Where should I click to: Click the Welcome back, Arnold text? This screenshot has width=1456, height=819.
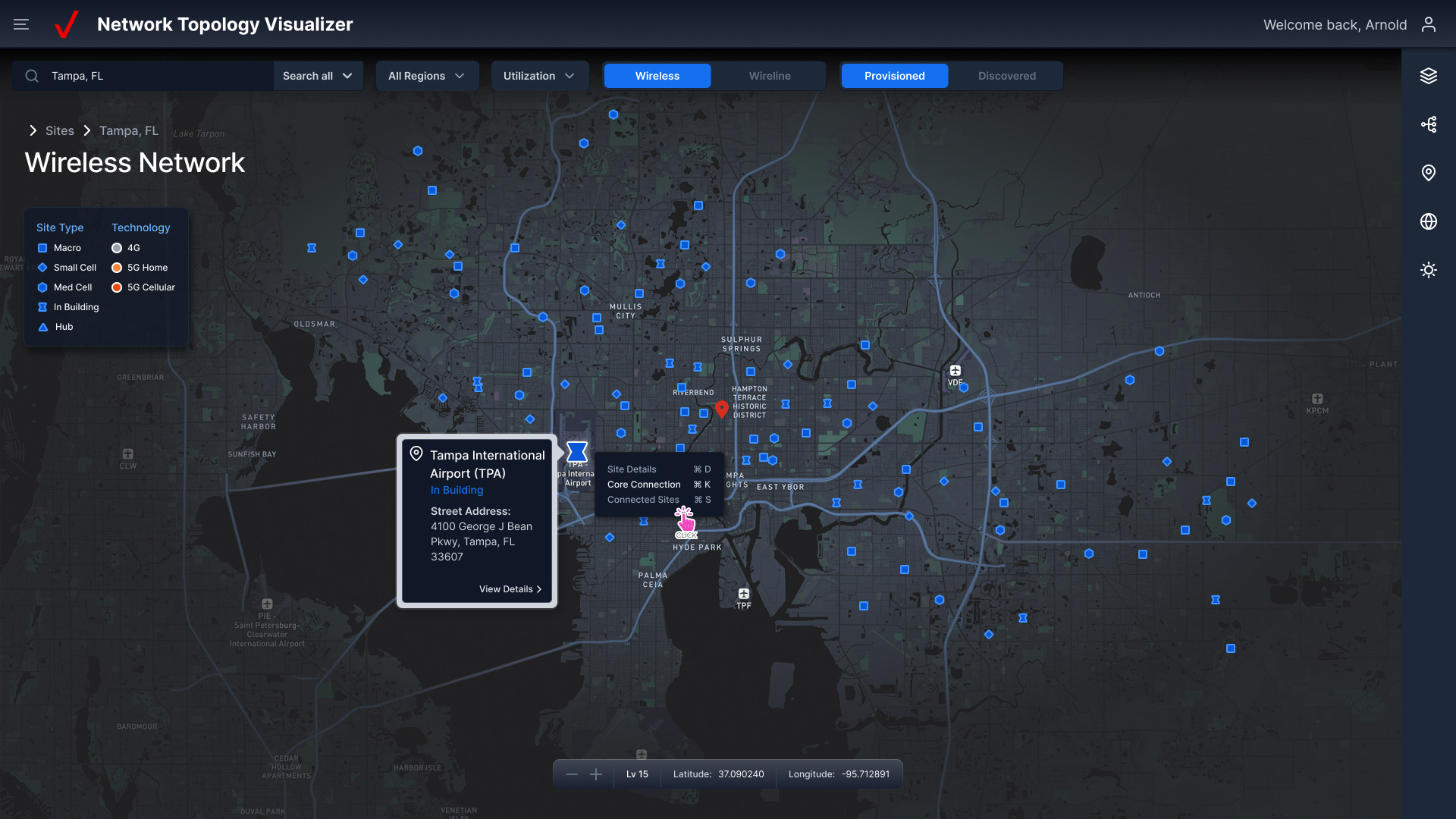(1335, 24)
